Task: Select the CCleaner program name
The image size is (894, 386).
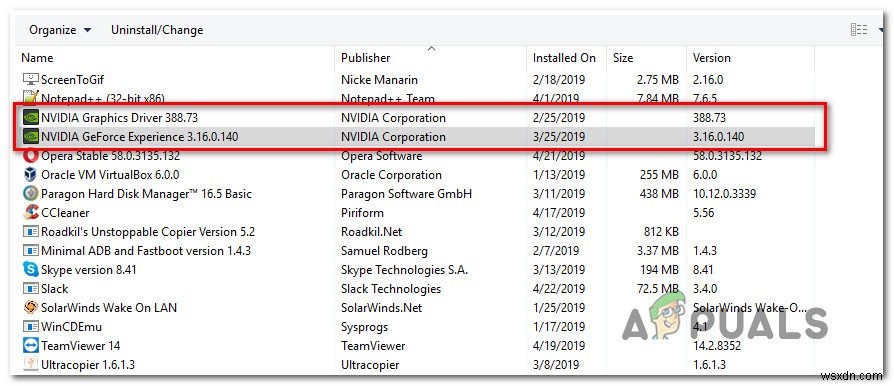Action: click(65, 213)
